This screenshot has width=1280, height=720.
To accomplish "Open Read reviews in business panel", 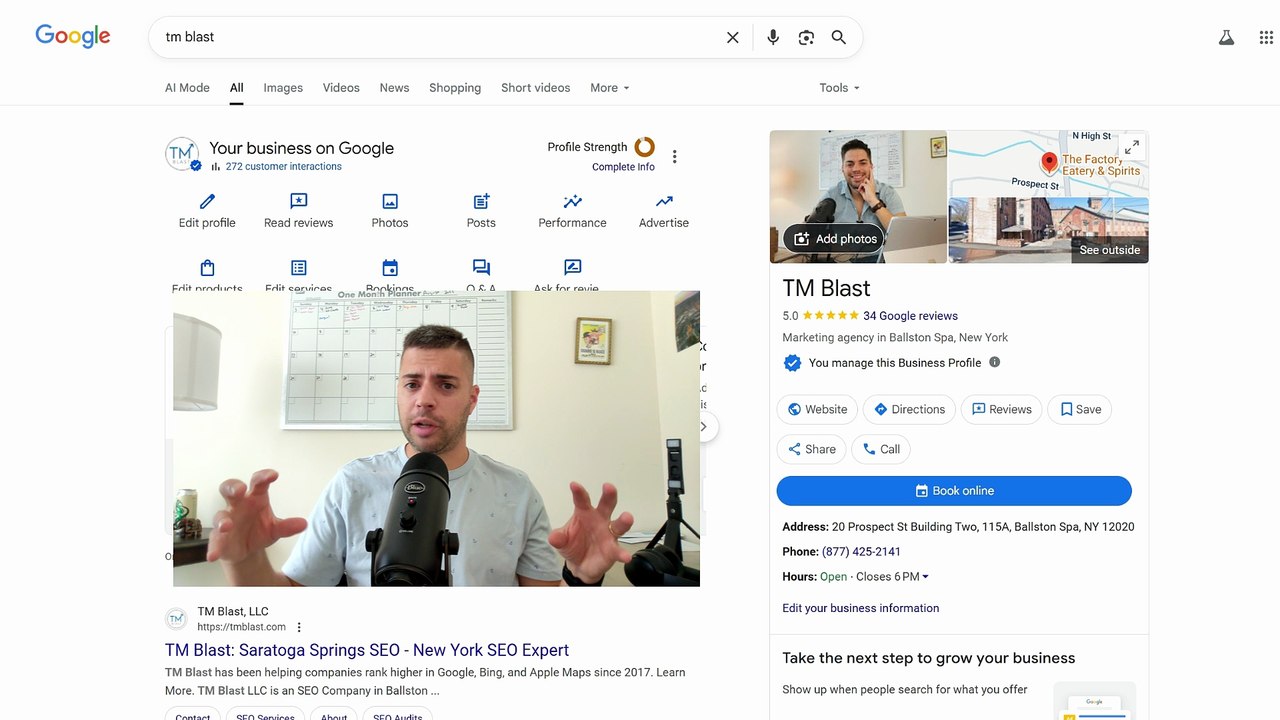I will (298, 210).
